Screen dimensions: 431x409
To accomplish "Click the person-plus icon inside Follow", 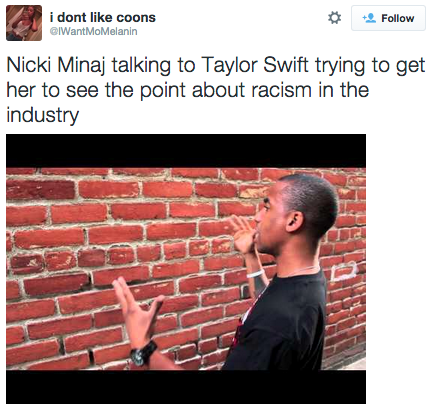I will pos(369,18).
